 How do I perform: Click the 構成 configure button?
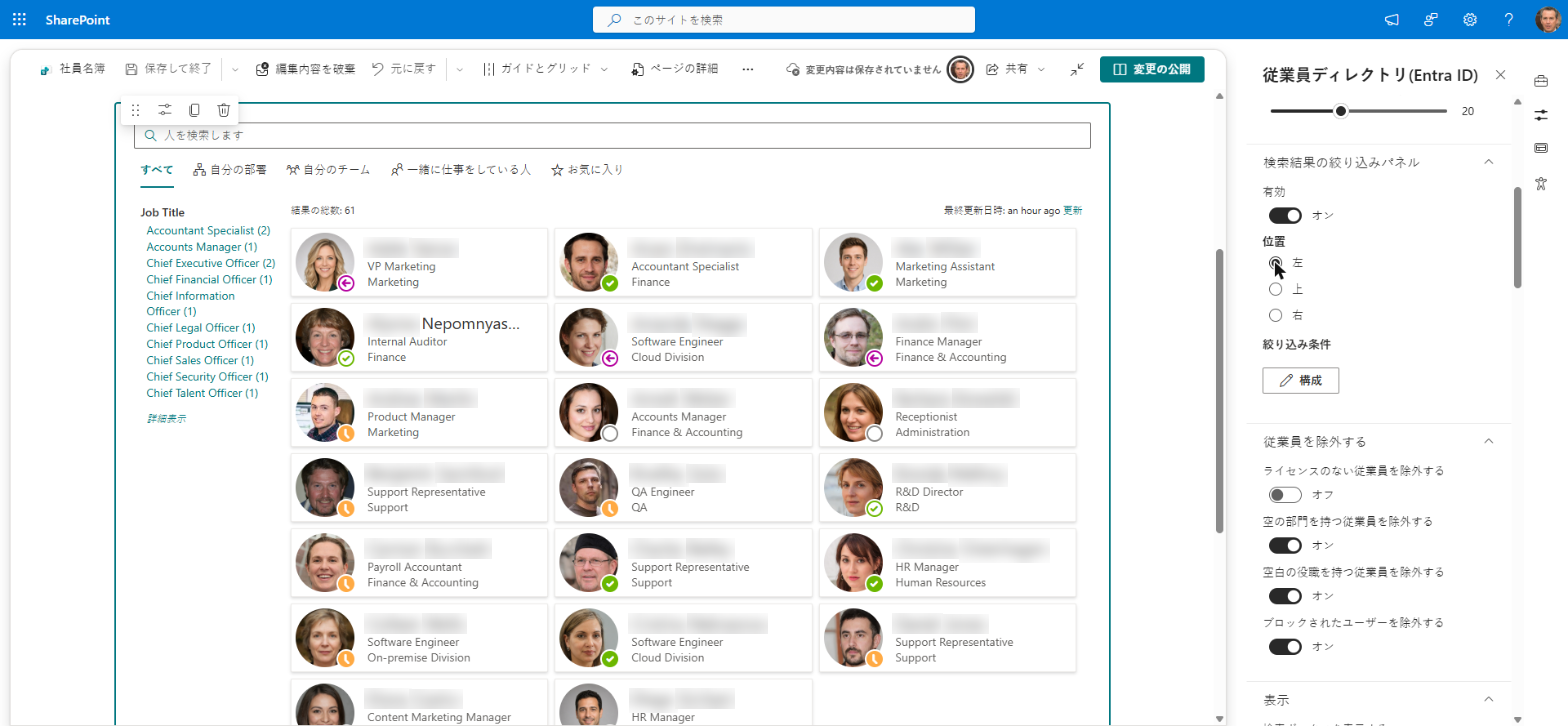(1301, 381)
